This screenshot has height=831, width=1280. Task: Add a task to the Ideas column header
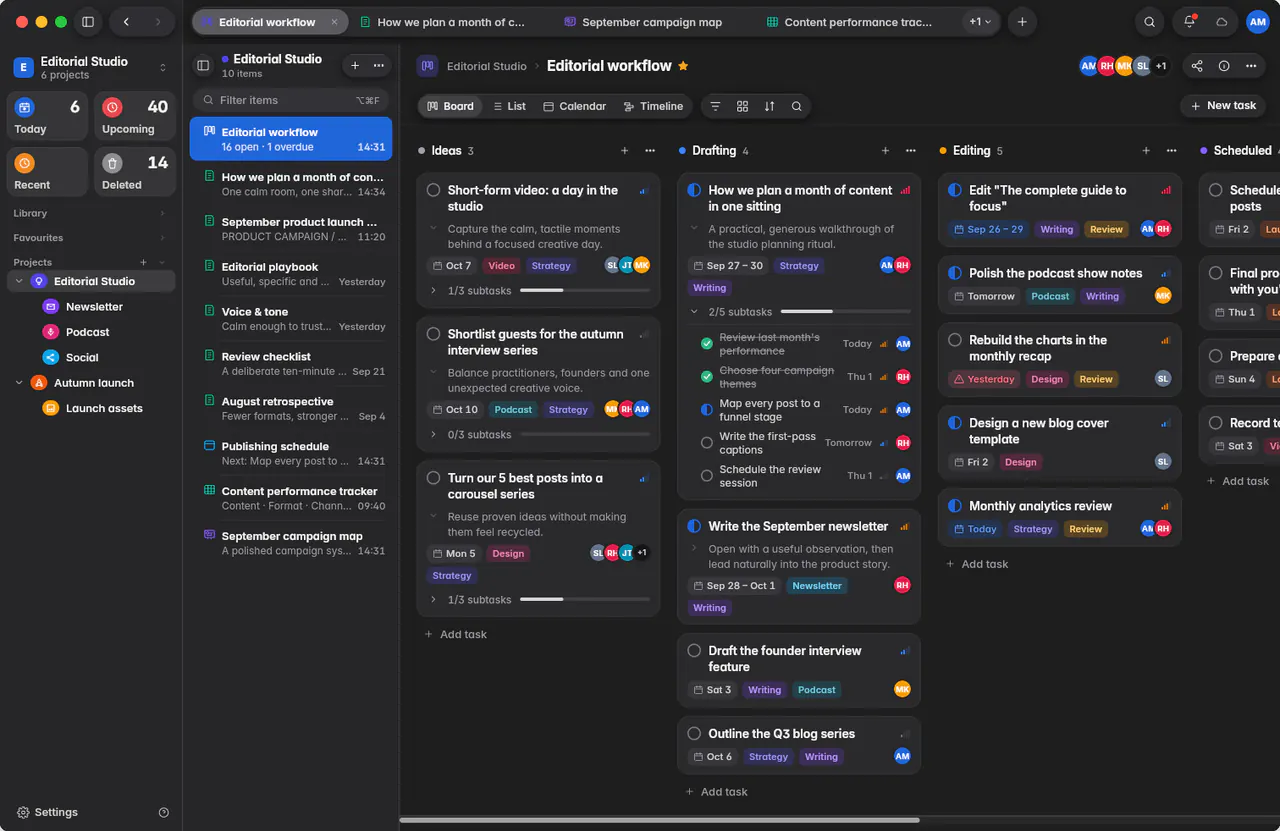625,151
